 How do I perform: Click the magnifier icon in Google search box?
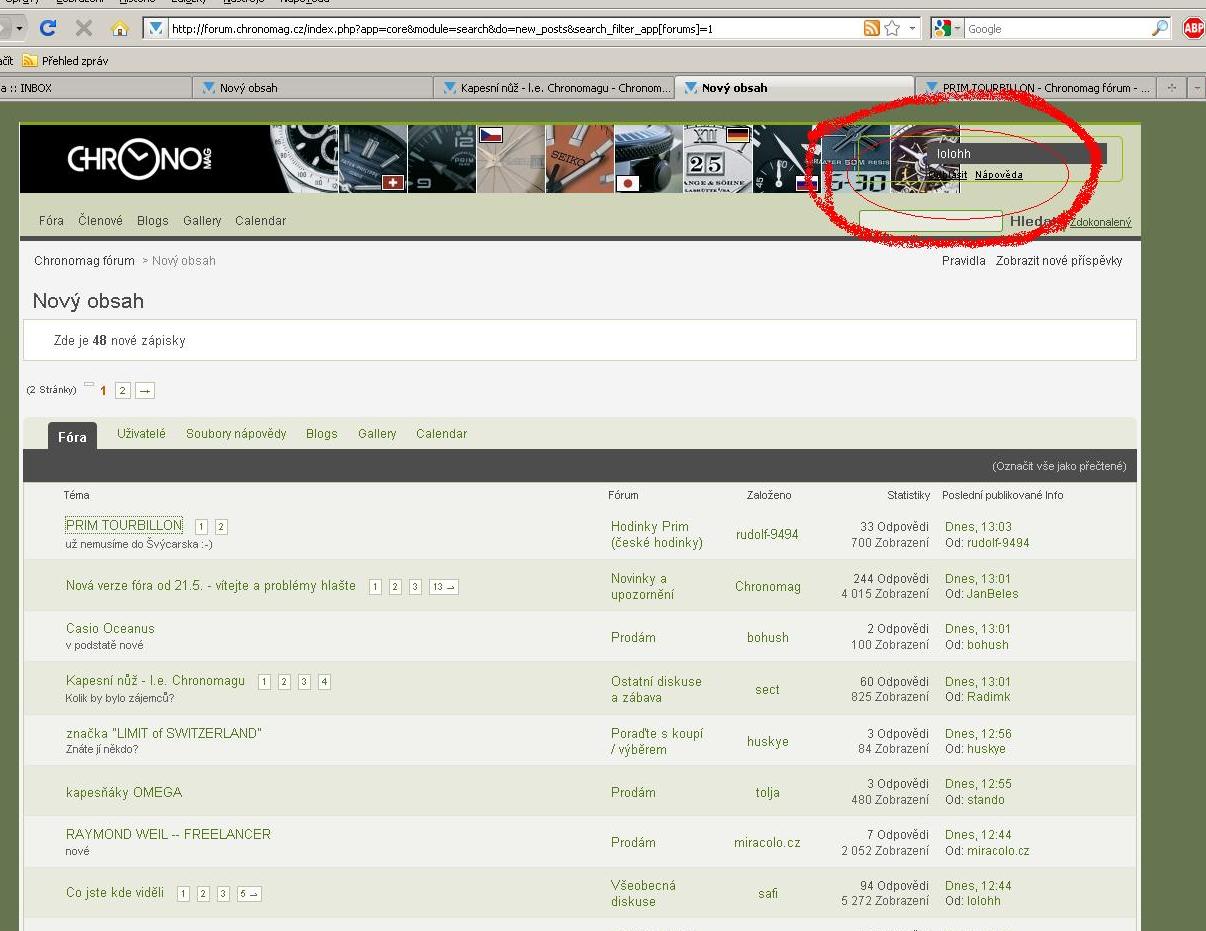pyautogui.click(x=1159, y=29)
